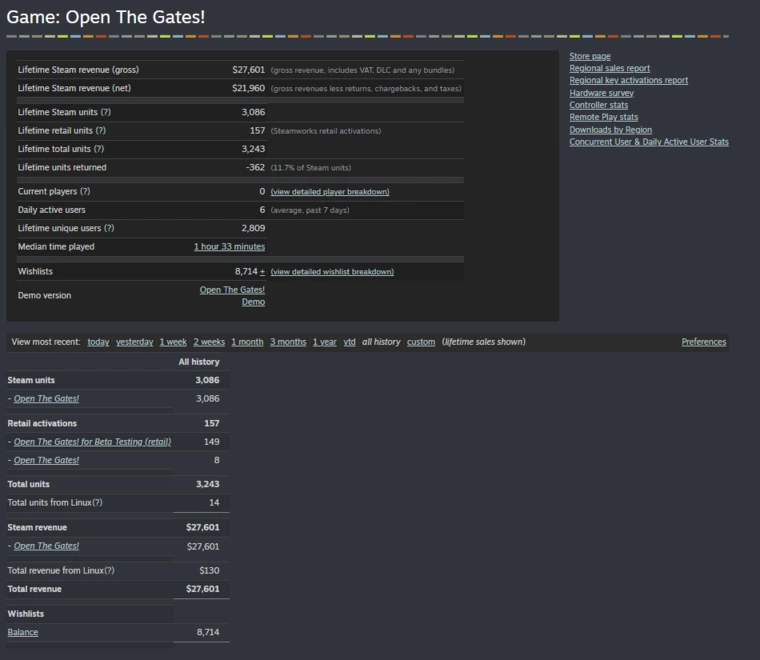This screenshot has height=660, width=760.
Task: Click the help mark next to Current players
Action: click(x=85, y=191)
